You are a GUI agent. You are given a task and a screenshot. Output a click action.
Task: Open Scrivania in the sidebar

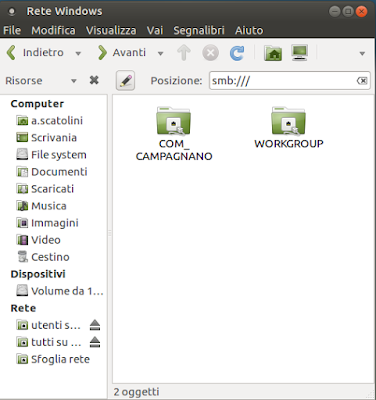click(x=47, y=138)
